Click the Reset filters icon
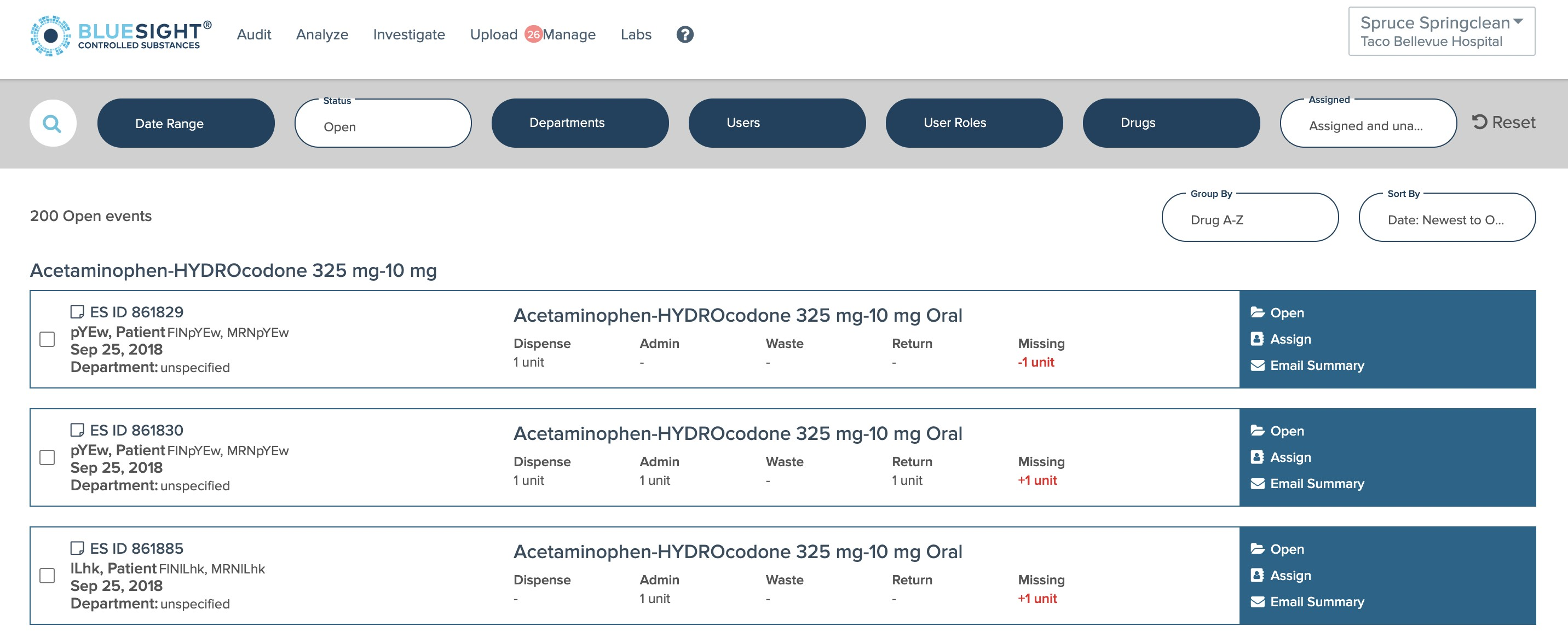The width and height of the screenshot is (1568, 638). pos(1480,122)
